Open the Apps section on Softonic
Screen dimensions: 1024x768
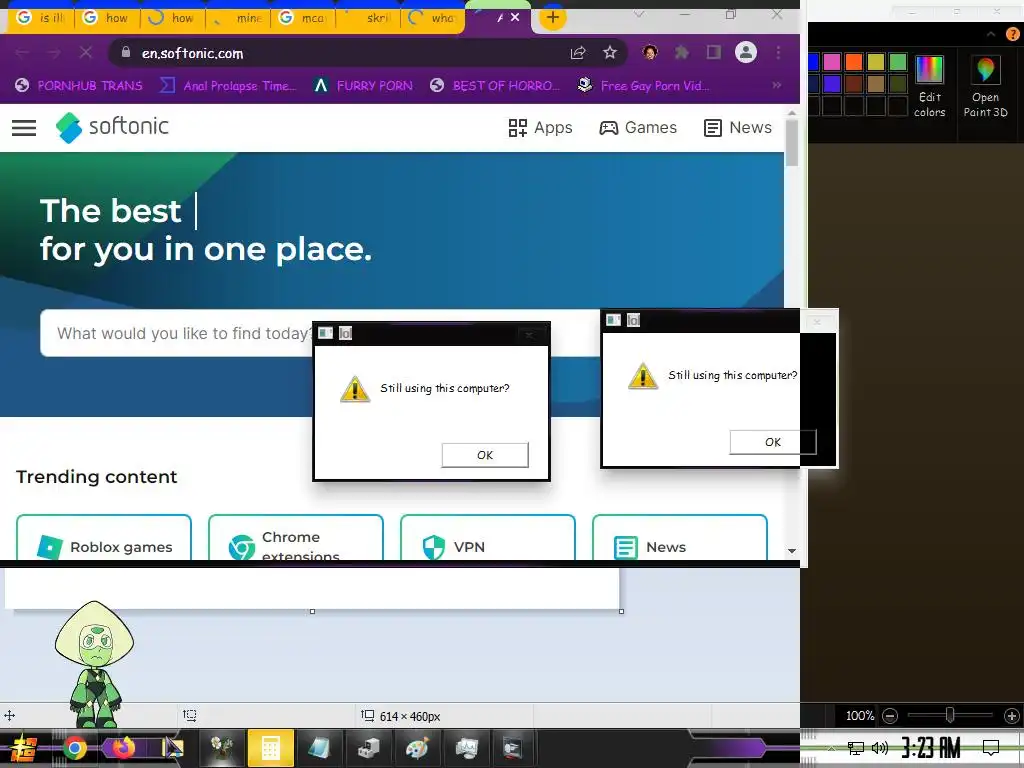(x=540, y=127)
